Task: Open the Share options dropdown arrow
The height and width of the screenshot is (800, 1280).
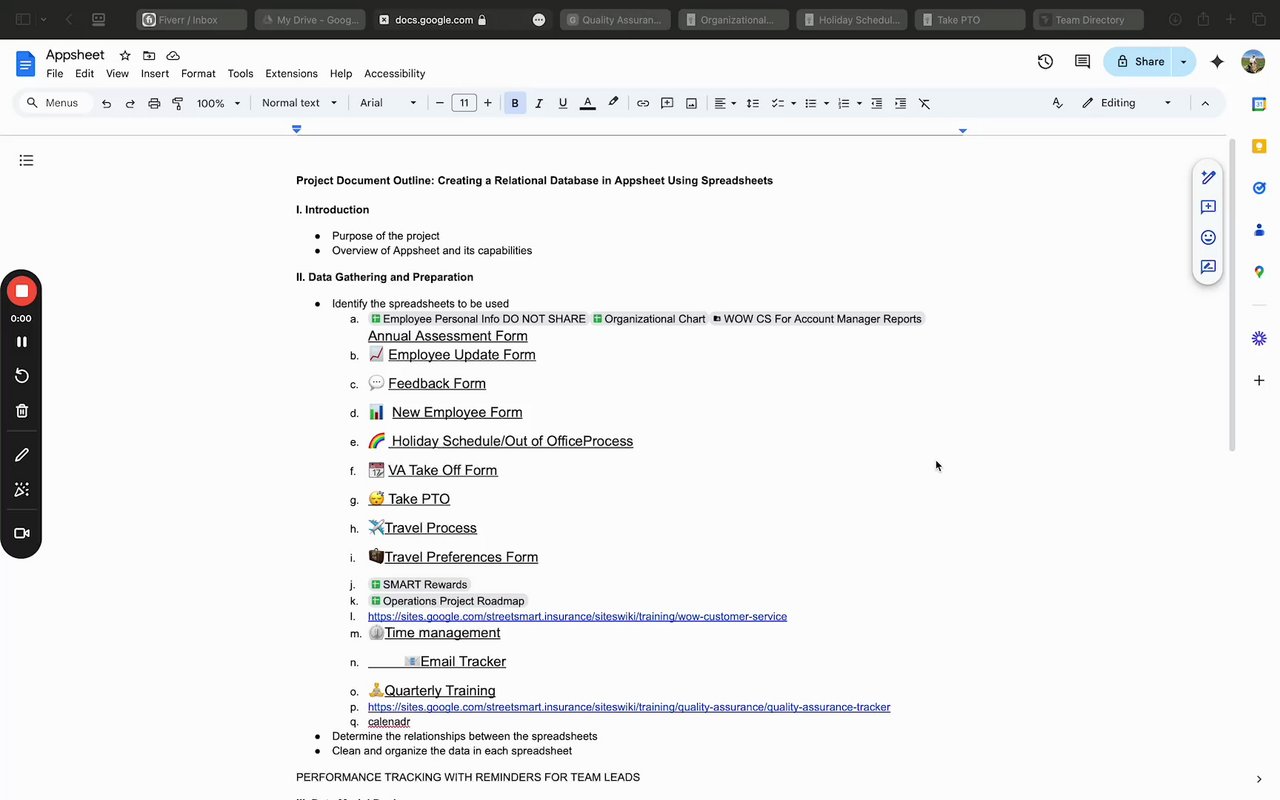Action: 1184,61
